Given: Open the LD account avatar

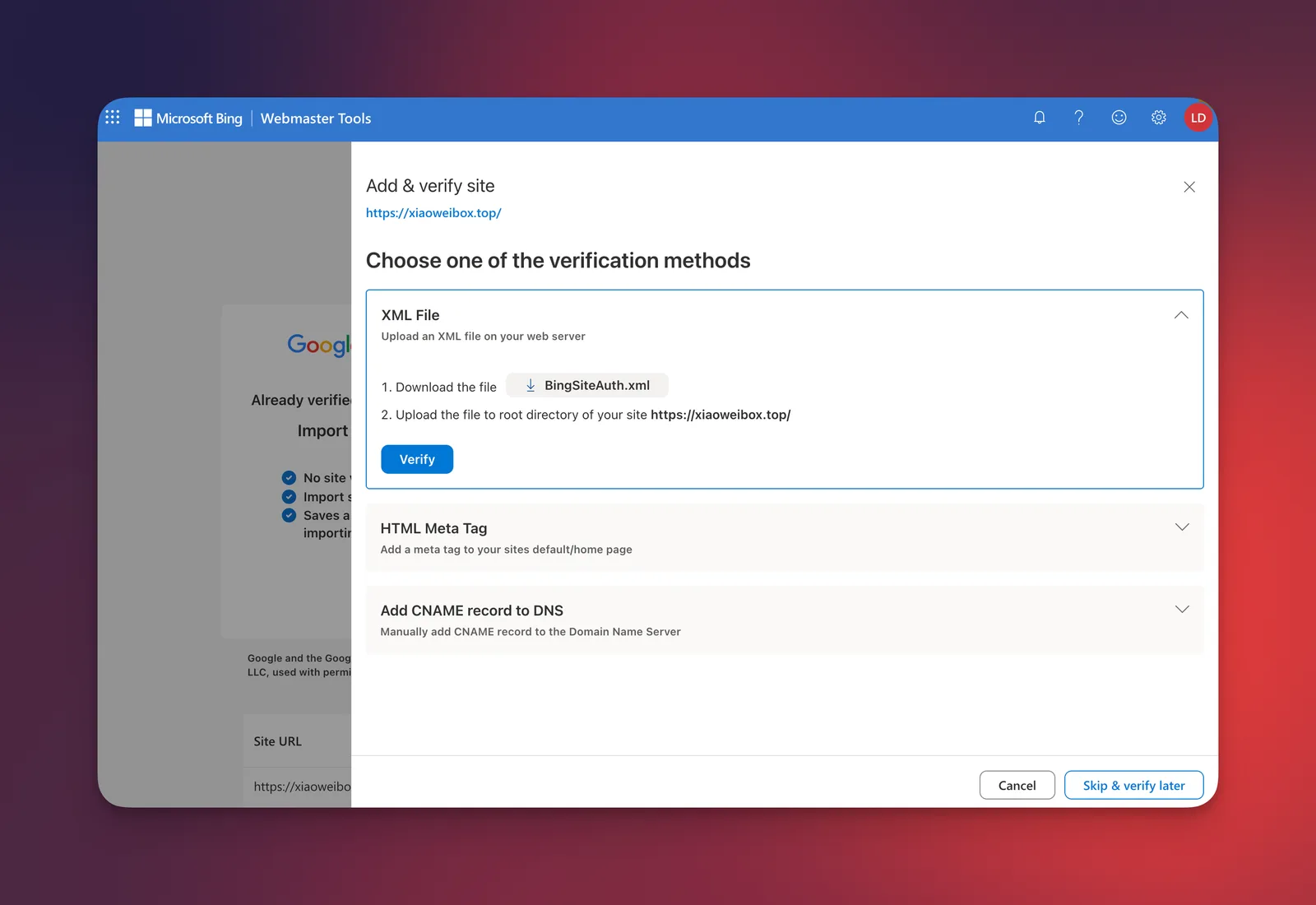Looking at the screenshot, I should 1198,118.
